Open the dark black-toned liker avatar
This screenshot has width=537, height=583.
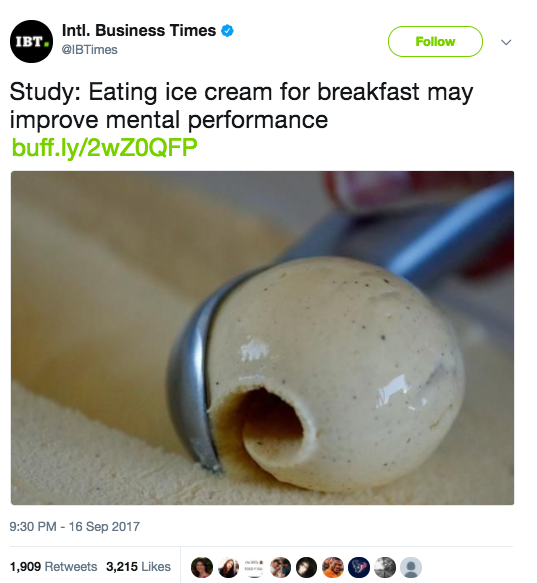click(306, 567)
